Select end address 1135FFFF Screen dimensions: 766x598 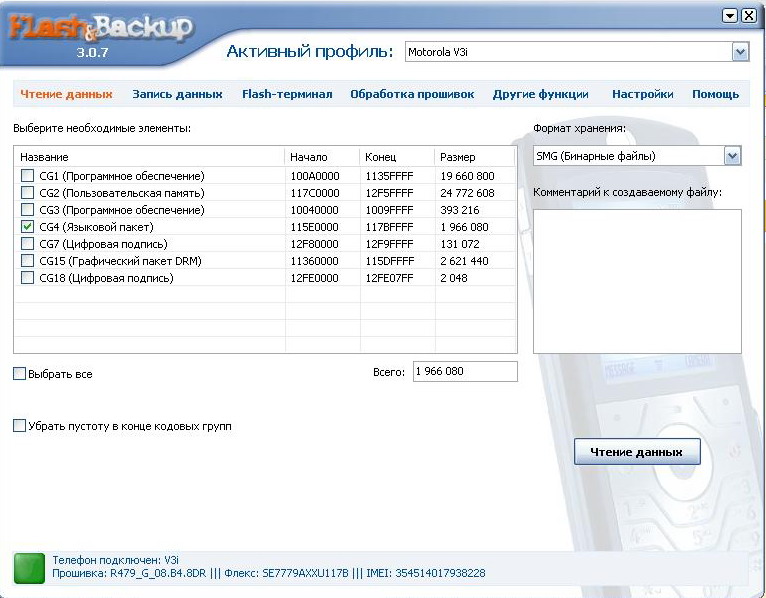click(x=389, y=176)
